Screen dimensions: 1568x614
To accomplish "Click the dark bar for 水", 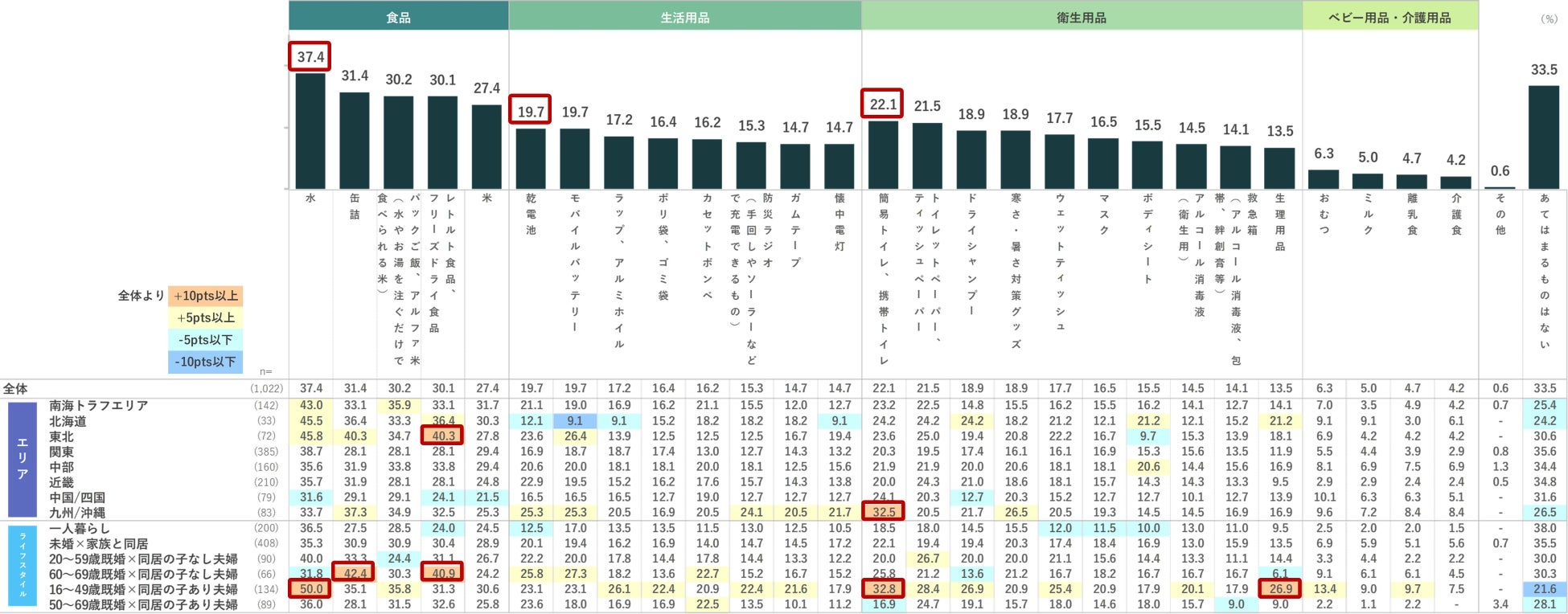I will coord(310,131).
